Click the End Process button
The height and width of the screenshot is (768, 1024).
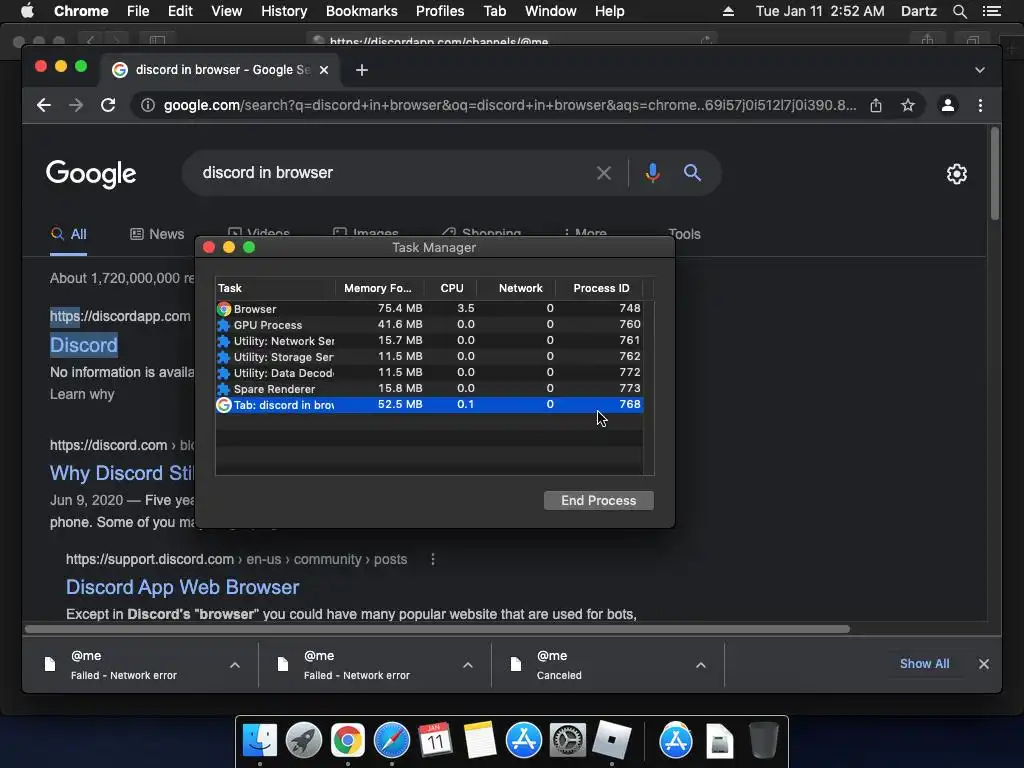point(598,500)
